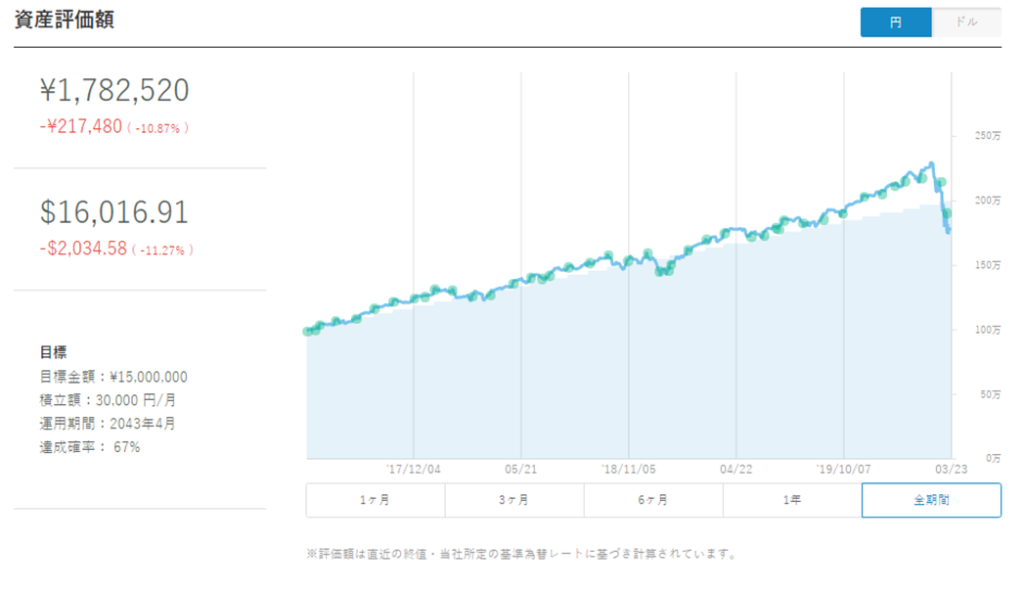The width and height of the screenshot is (1024, 591).
Task: Click the '18/11/05 date label on axis
Action: (628, 467)
